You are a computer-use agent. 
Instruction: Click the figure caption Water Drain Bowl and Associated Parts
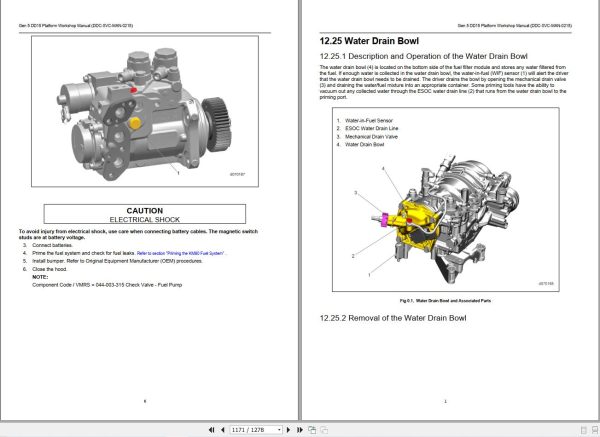445,300
